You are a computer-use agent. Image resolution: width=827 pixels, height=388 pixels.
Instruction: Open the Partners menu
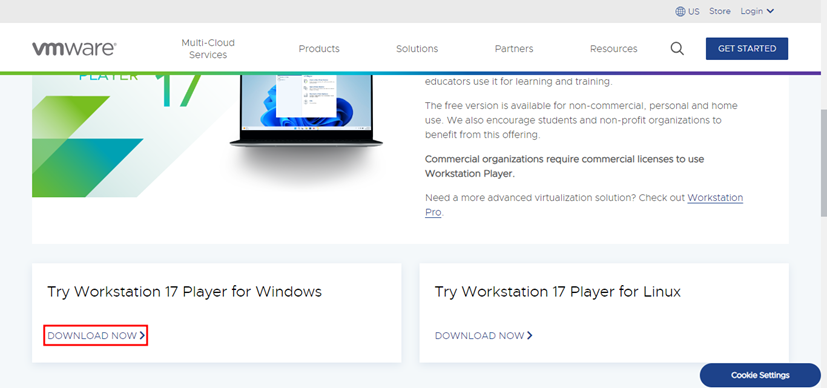click(x=514, y=48)
